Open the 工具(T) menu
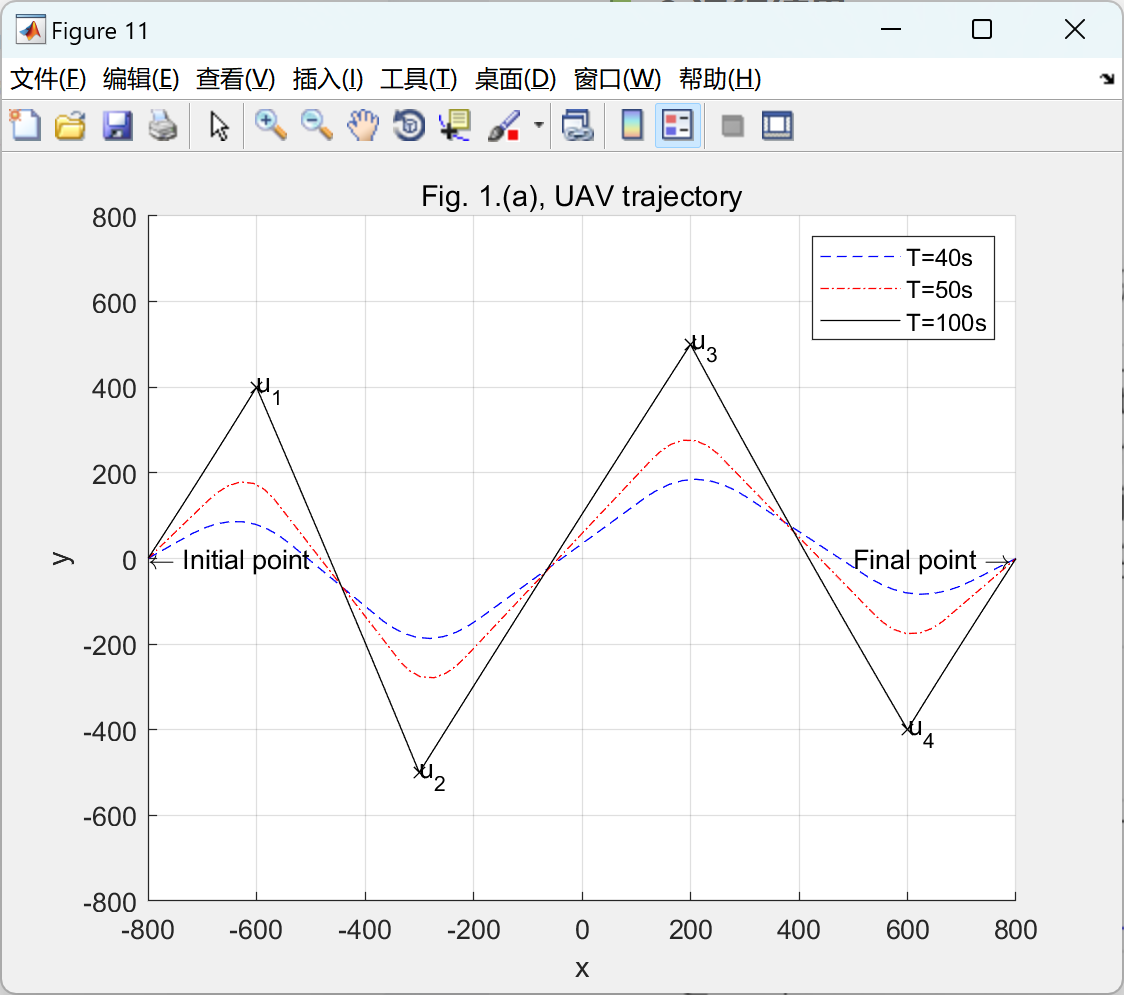The width and height of the screenshot is (1124, 995). point(419,78)
